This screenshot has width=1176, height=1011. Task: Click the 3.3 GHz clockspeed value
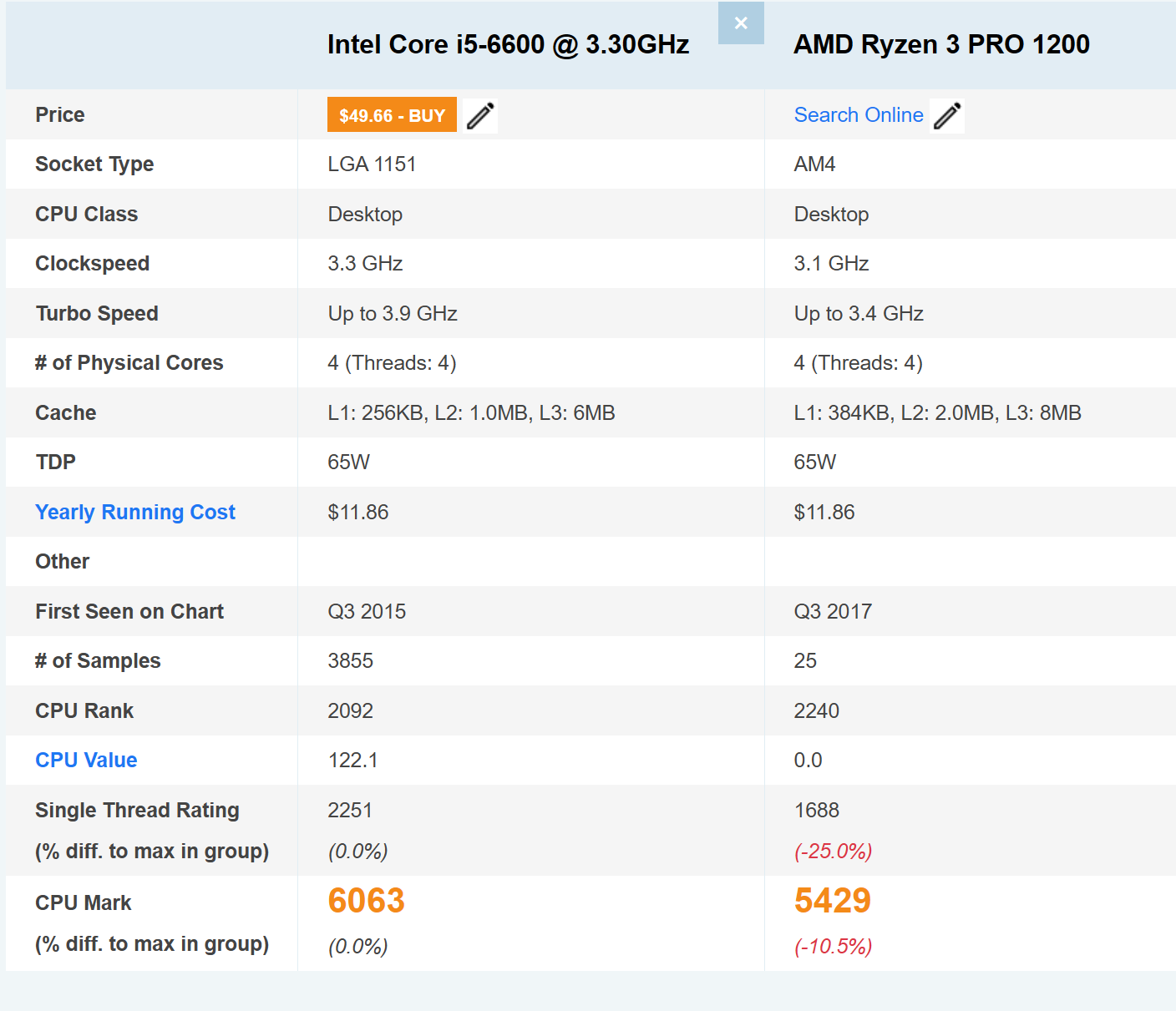(365, 264)
